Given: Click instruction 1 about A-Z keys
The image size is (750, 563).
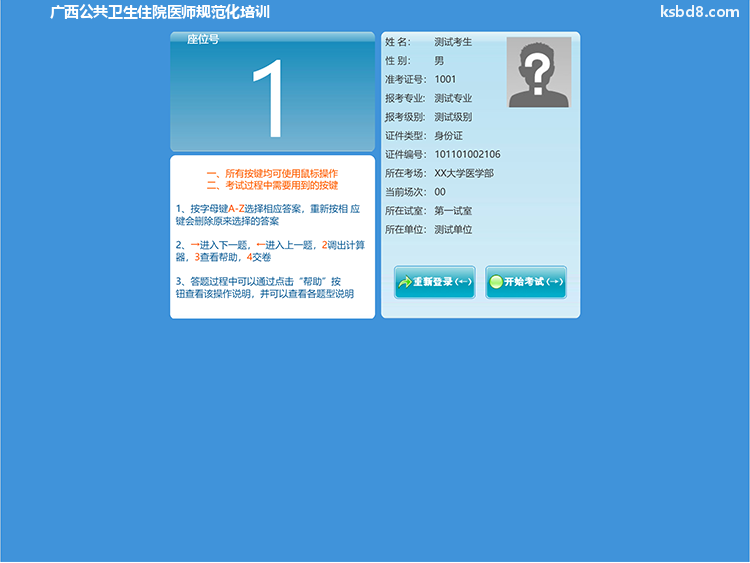Looking at the screenshot, I should pos(268,215).
